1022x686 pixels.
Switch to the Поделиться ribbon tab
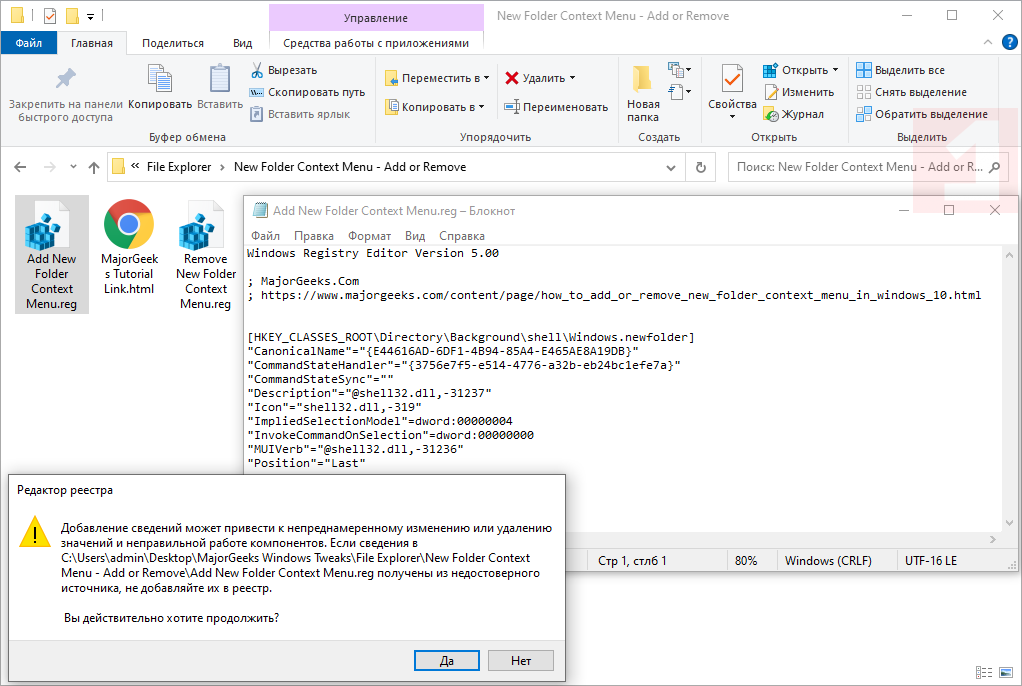173,43
